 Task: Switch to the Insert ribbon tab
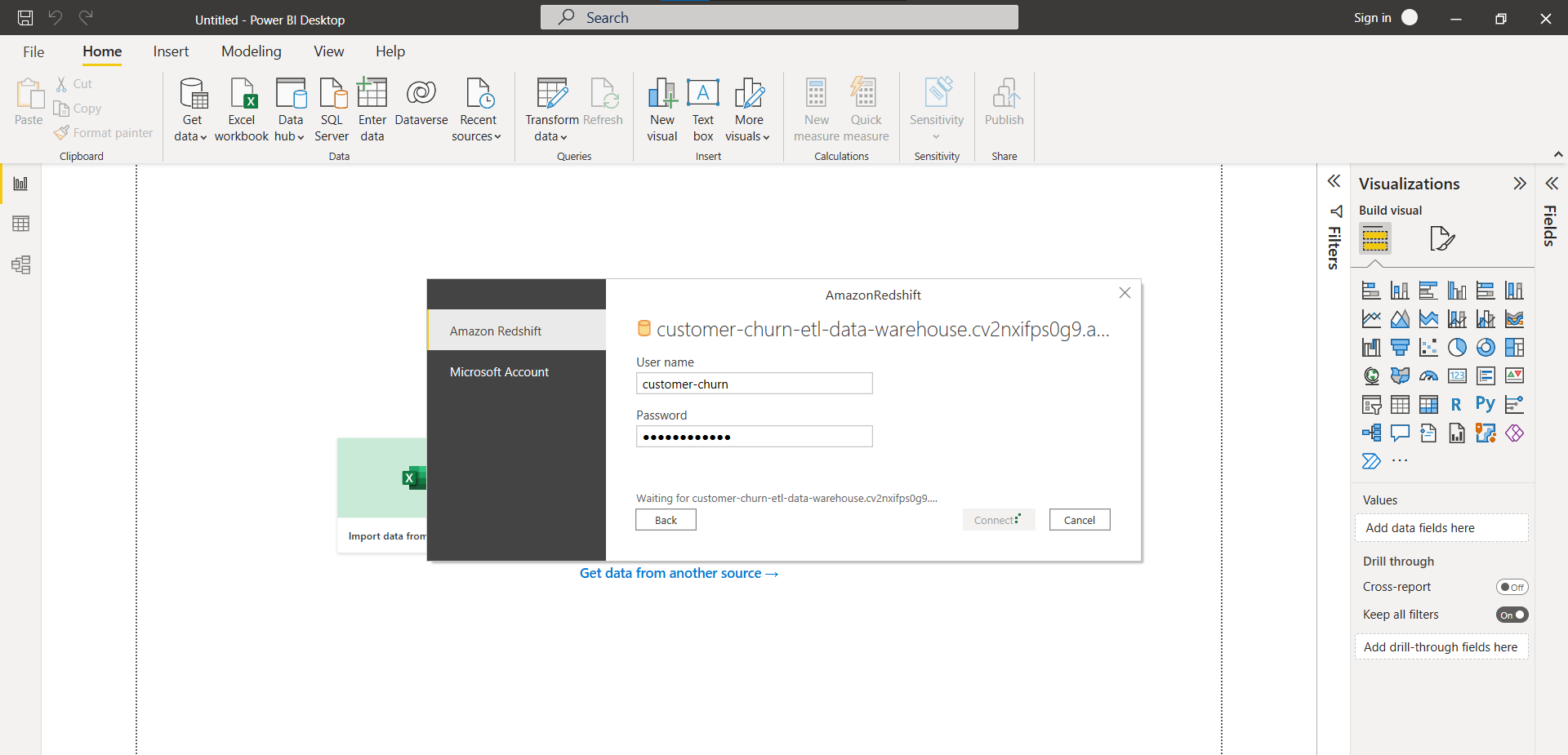click(171, 51)
